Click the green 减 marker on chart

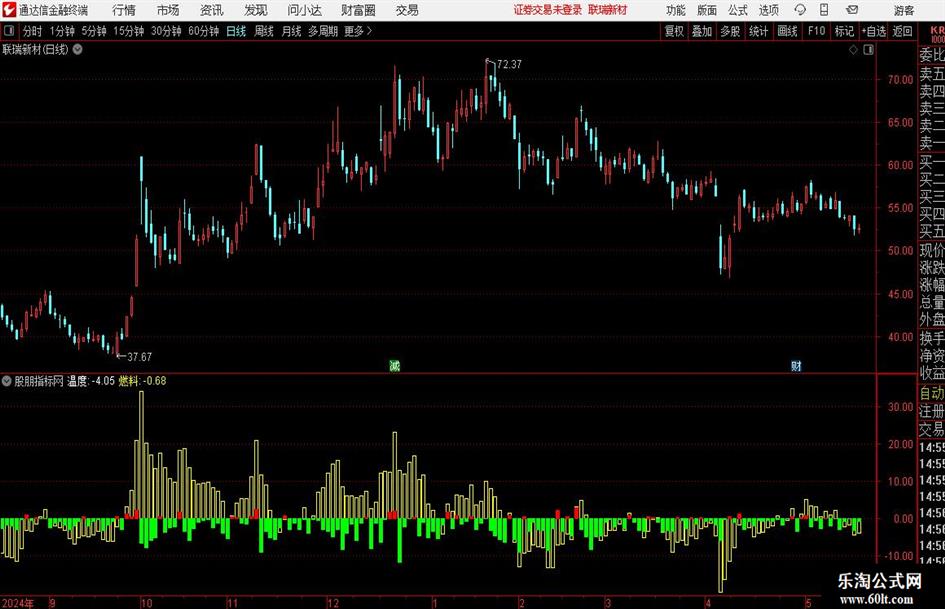395,365
